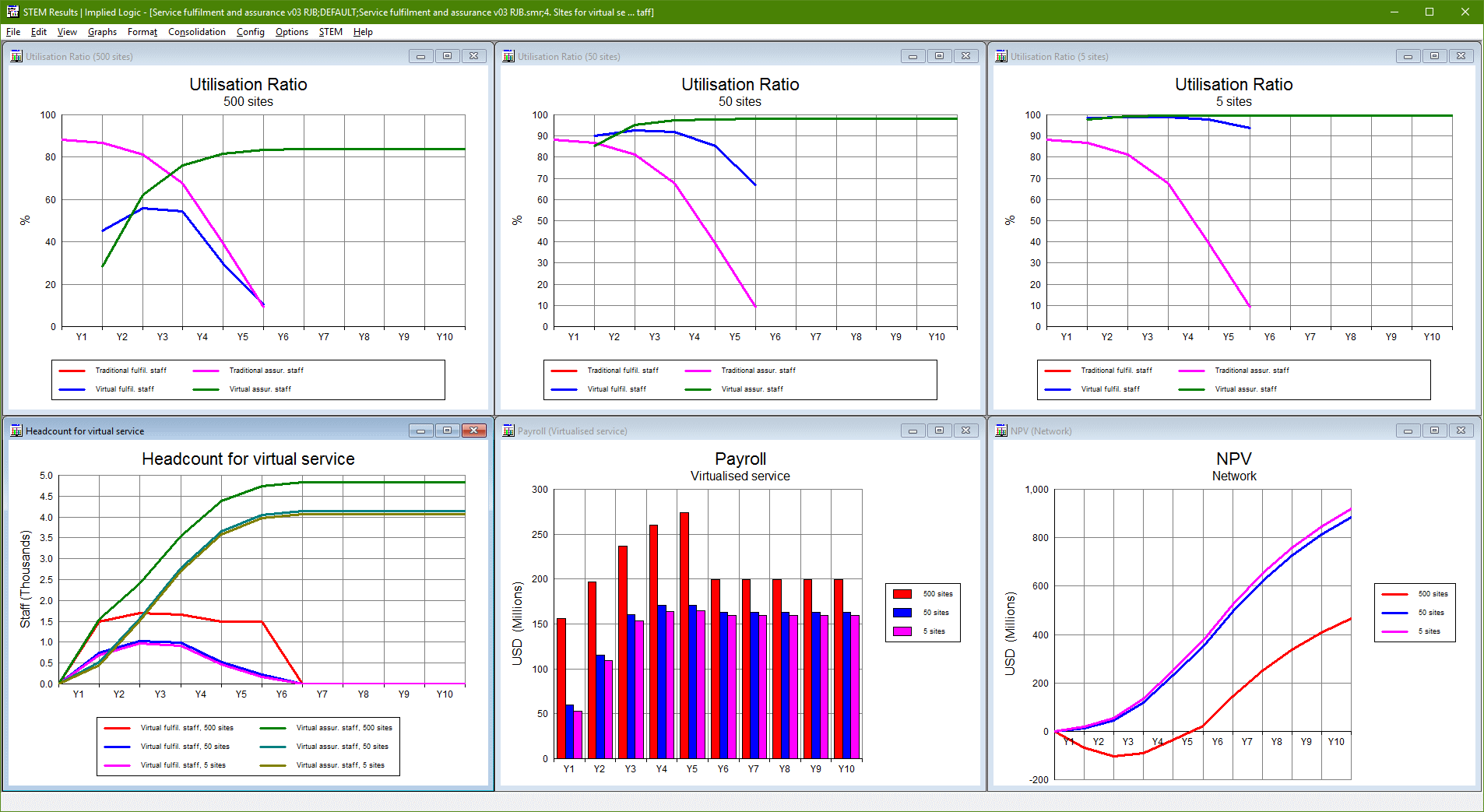Screen dimensions: 1484x812
Task: Open the STEM menu
Action: [330, 32]
